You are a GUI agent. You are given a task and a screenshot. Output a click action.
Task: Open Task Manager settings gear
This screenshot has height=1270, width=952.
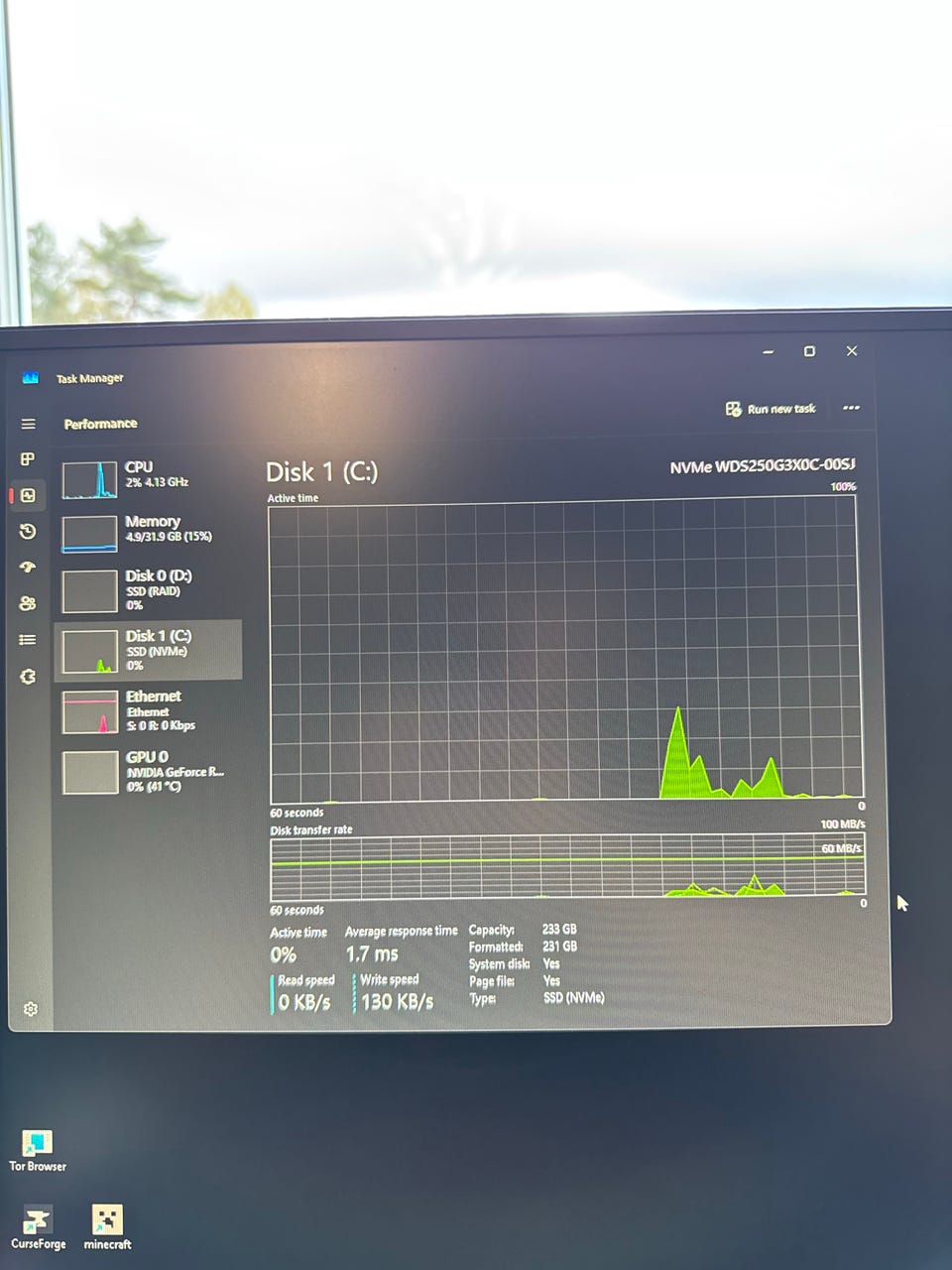coord(31,1009)
